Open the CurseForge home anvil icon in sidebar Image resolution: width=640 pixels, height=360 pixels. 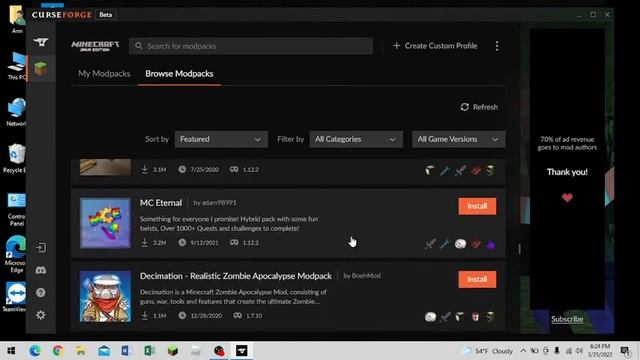41,42
